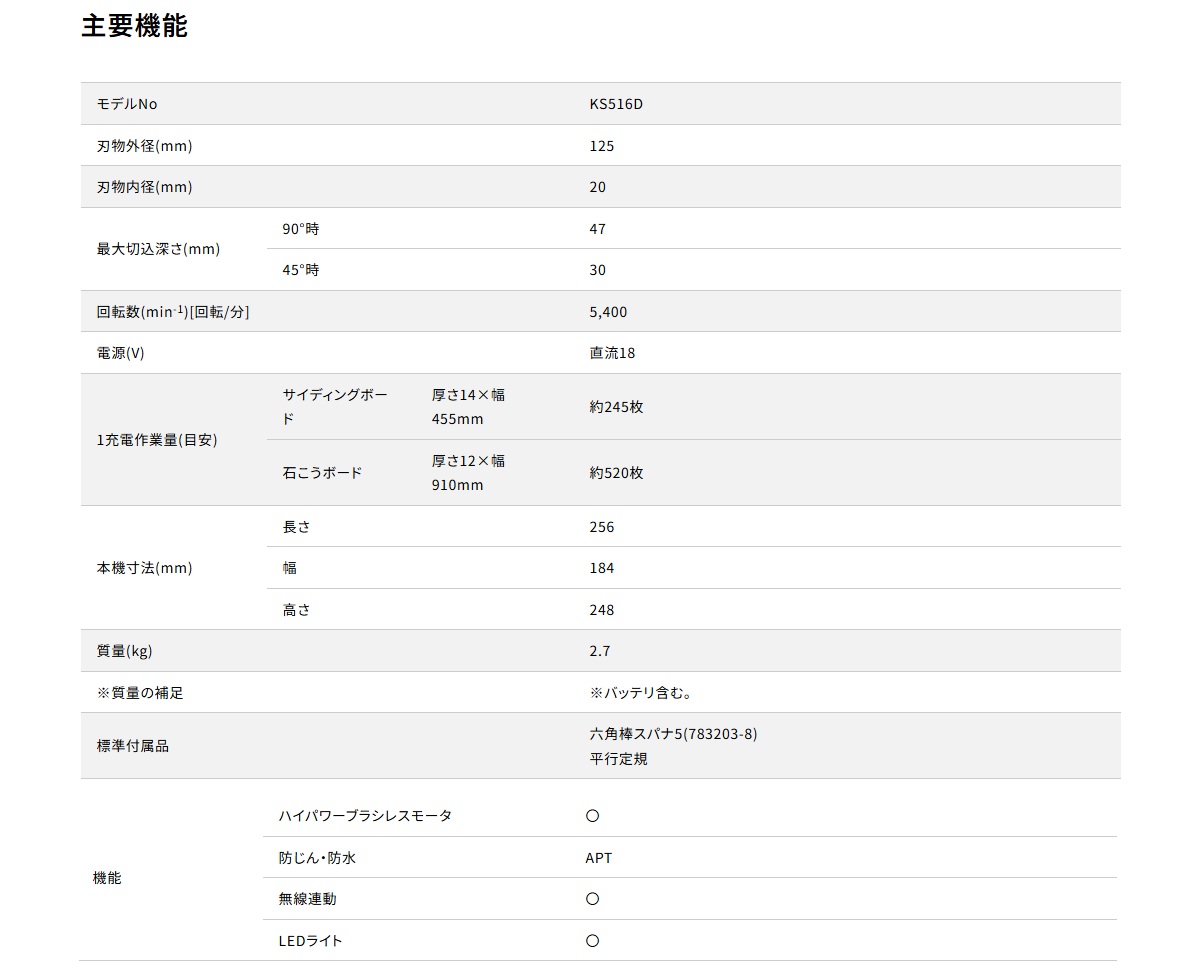Click the circle mark beside LEDライト

[592, 941]
